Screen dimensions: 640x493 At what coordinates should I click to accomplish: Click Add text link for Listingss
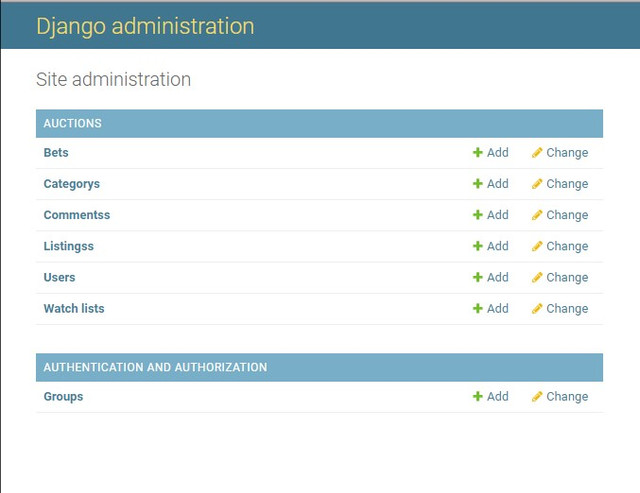(x=498, y=246)
